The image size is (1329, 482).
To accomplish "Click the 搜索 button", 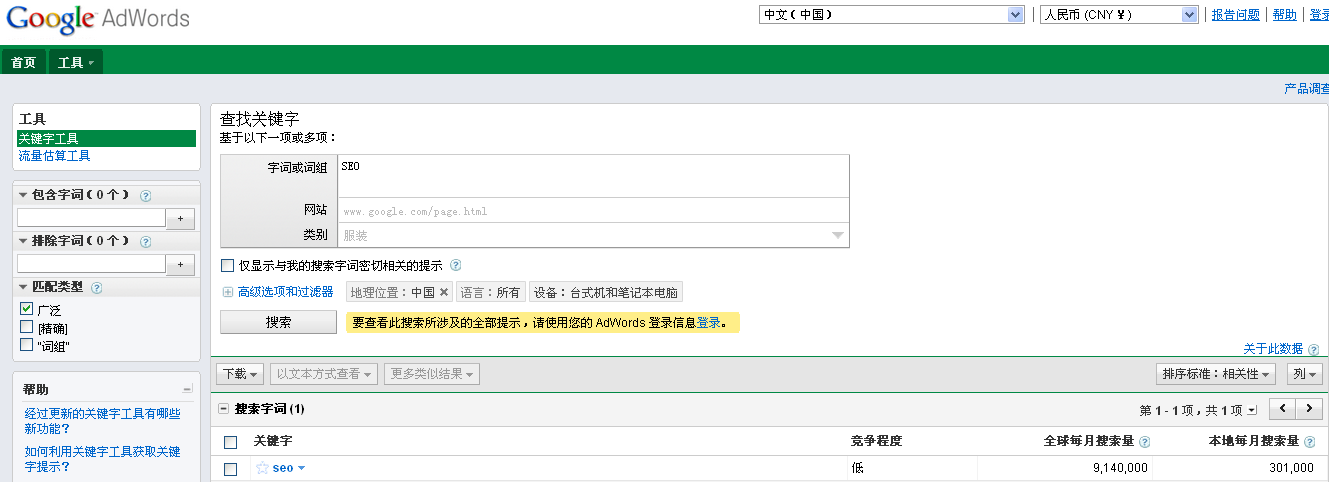I will (278, 322).
